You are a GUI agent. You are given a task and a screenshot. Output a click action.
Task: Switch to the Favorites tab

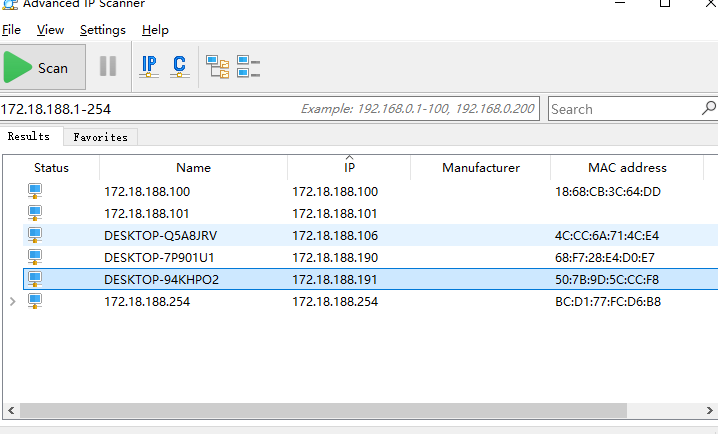click(x=100, y=137)
